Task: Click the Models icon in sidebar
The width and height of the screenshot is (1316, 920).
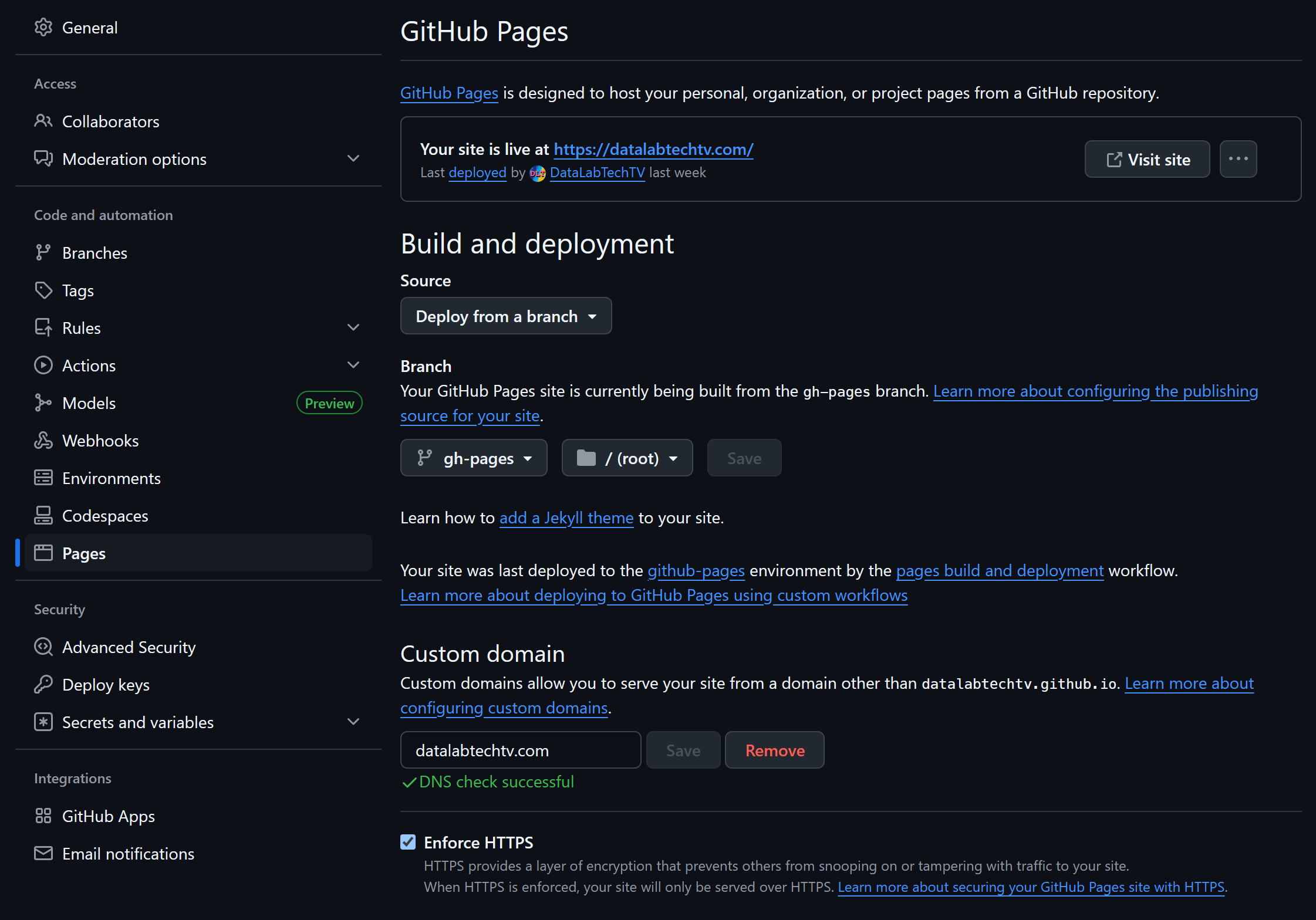Action: (43, 403)
